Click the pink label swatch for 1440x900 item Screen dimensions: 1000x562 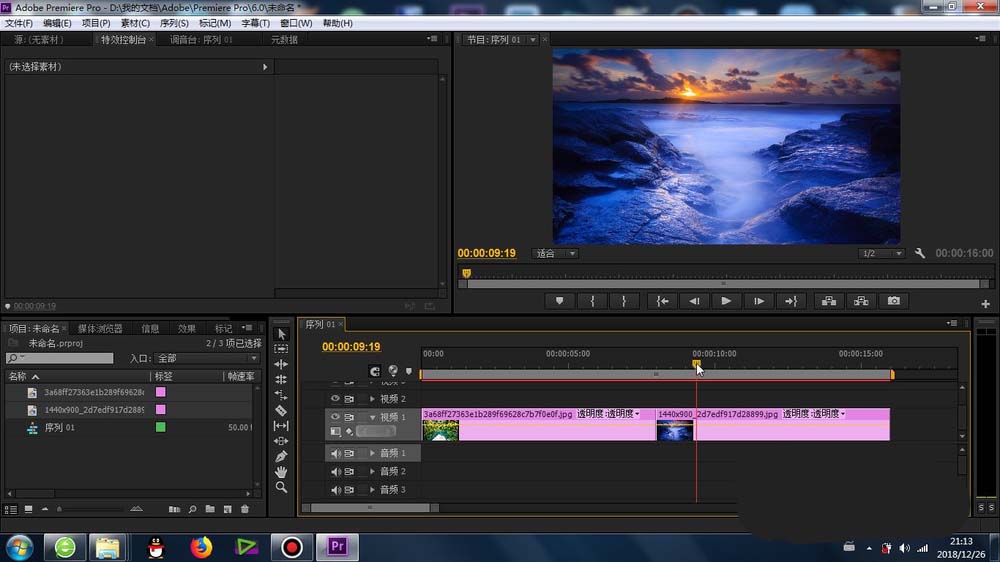[x=161, y=409]
